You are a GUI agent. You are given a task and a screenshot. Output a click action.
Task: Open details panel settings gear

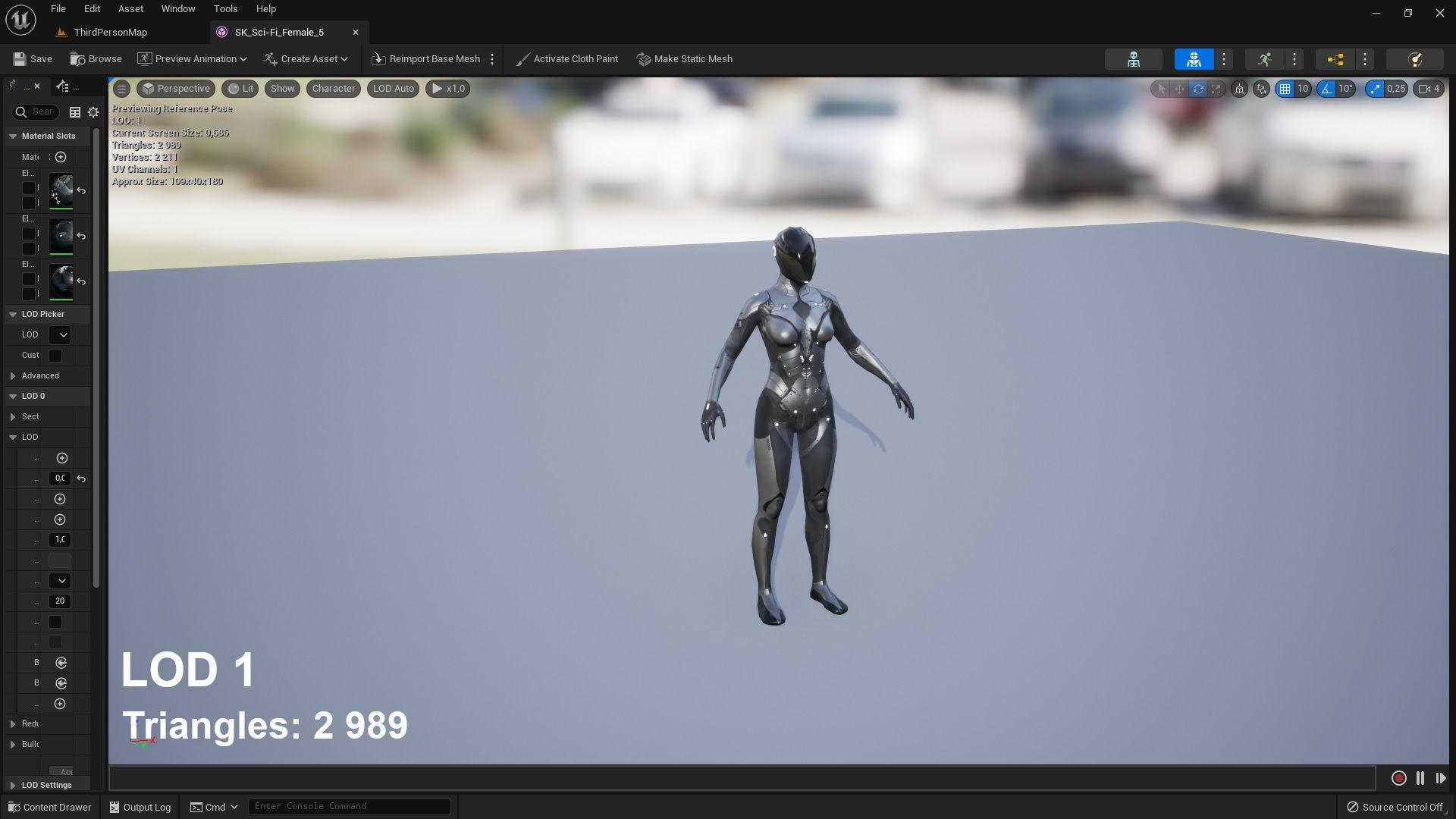click(93, 112)
